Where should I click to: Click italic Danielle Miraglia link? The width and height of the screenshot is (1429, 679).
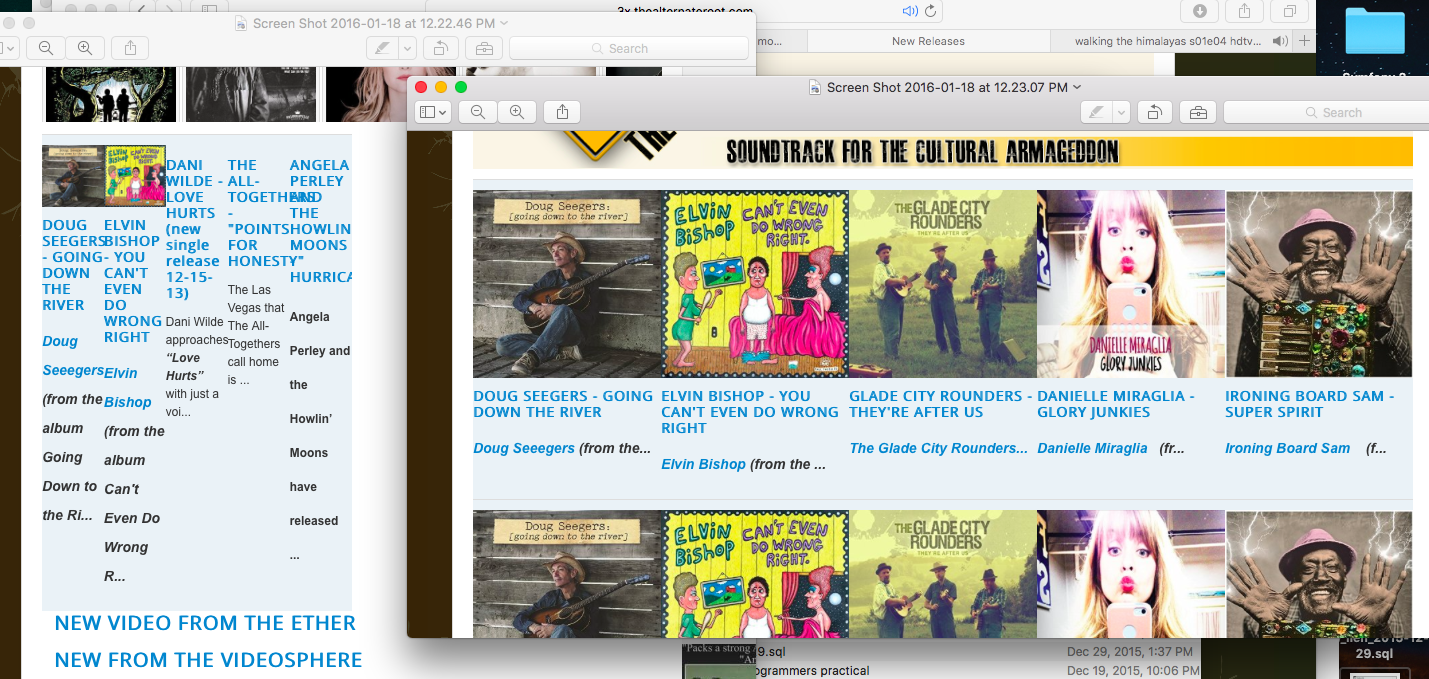1092,448
